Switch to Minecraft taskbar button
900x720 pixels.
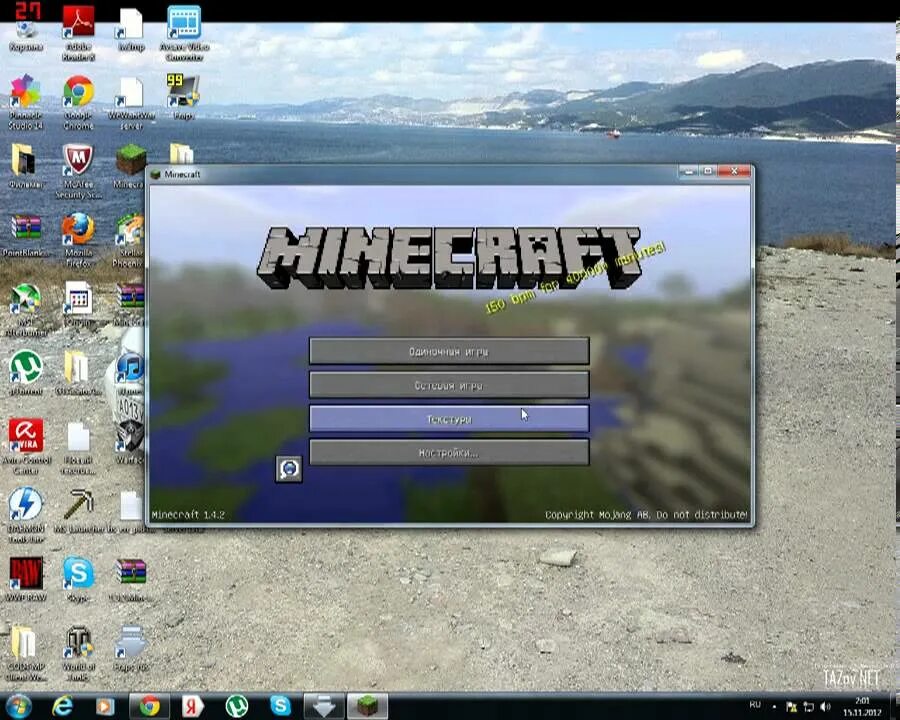[x=368, y=706]
